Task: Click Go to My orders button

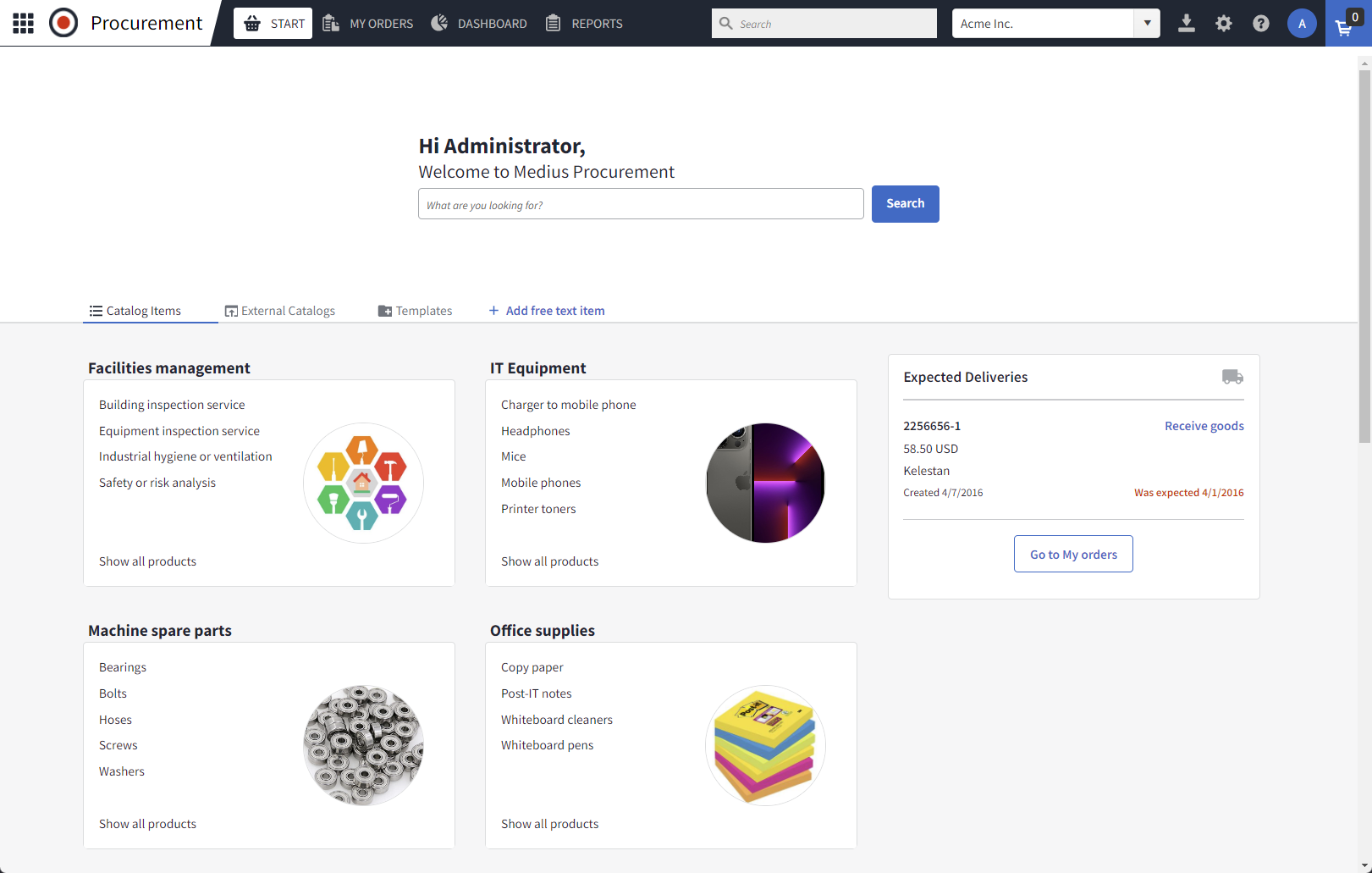Action: point(1073,554)
